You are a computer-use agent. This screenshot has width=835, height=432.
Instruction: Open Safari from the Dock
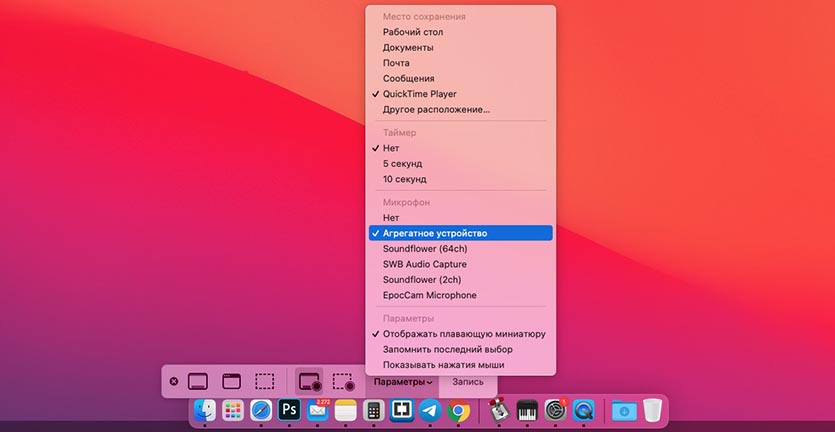261,410
